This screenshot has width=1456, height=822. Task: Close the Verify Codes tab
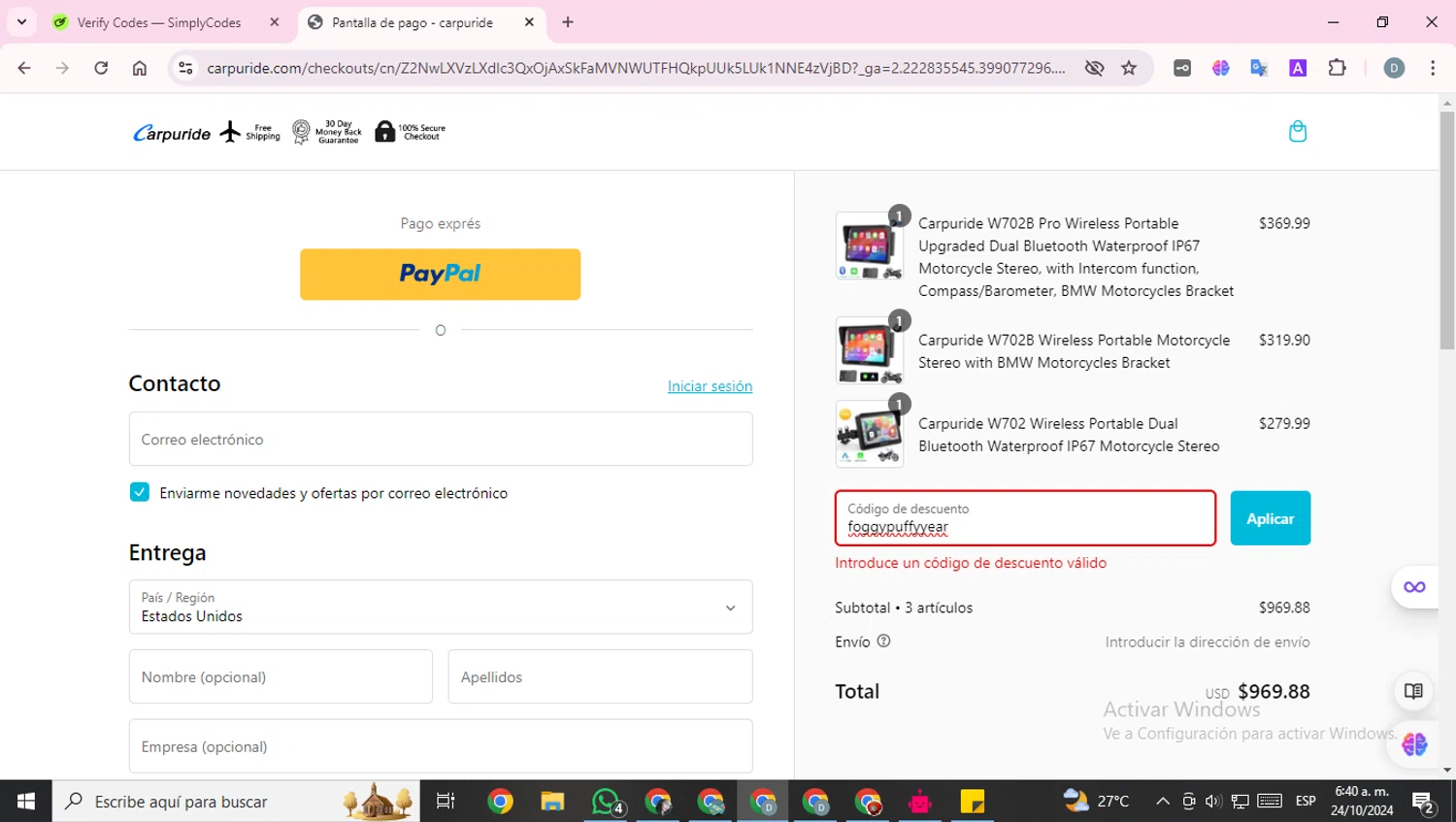[275, 22]
